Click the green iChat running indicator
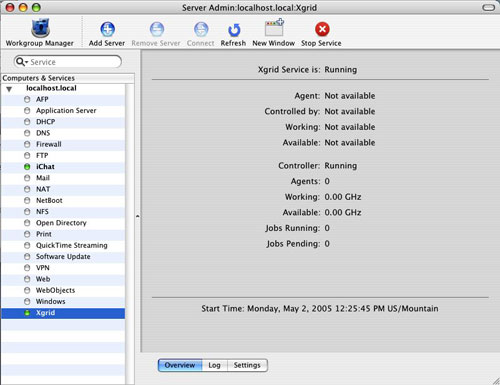 point(27,167)
